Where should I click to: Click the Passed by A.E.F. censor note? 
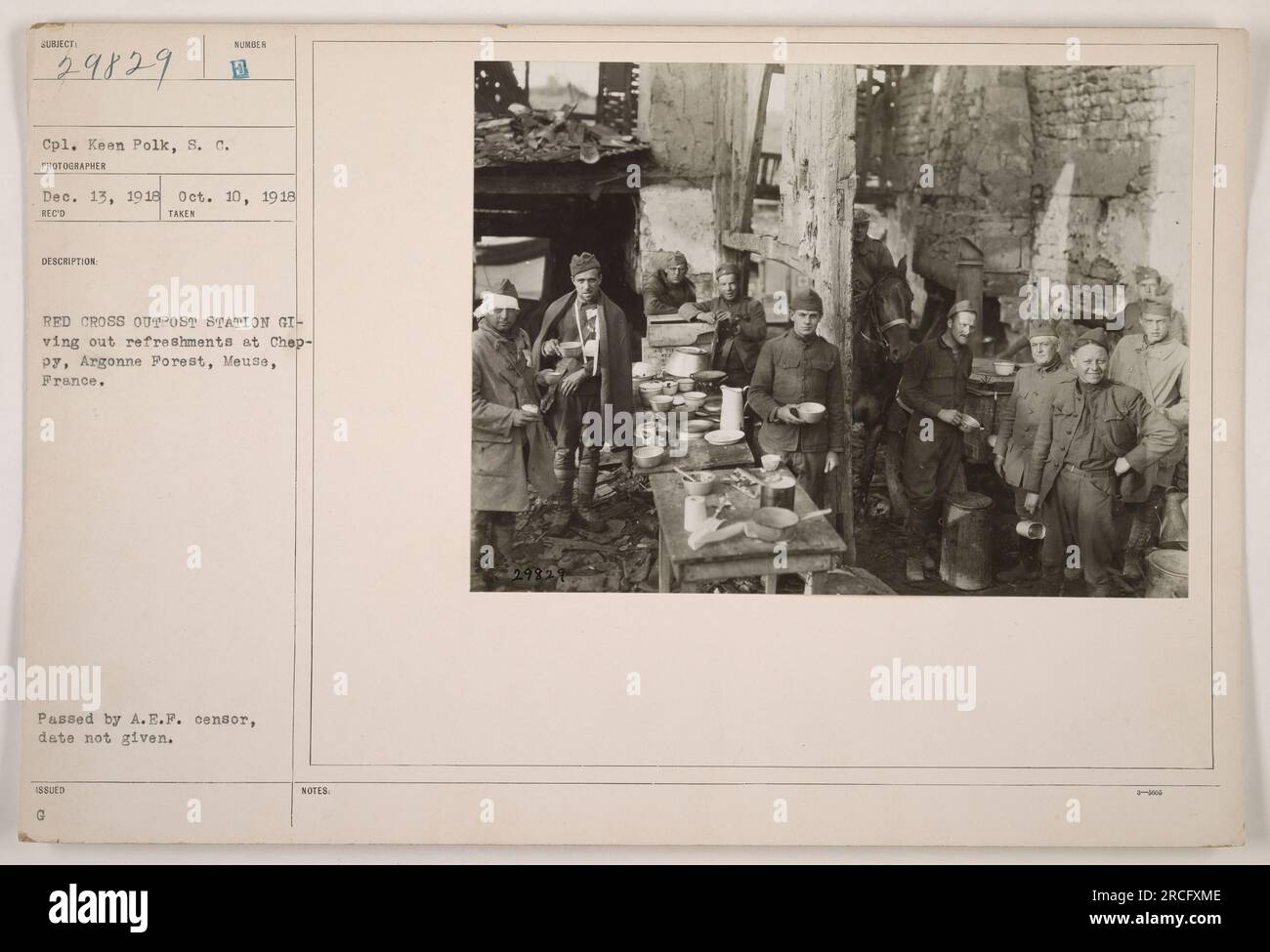[x=147, y=730]
